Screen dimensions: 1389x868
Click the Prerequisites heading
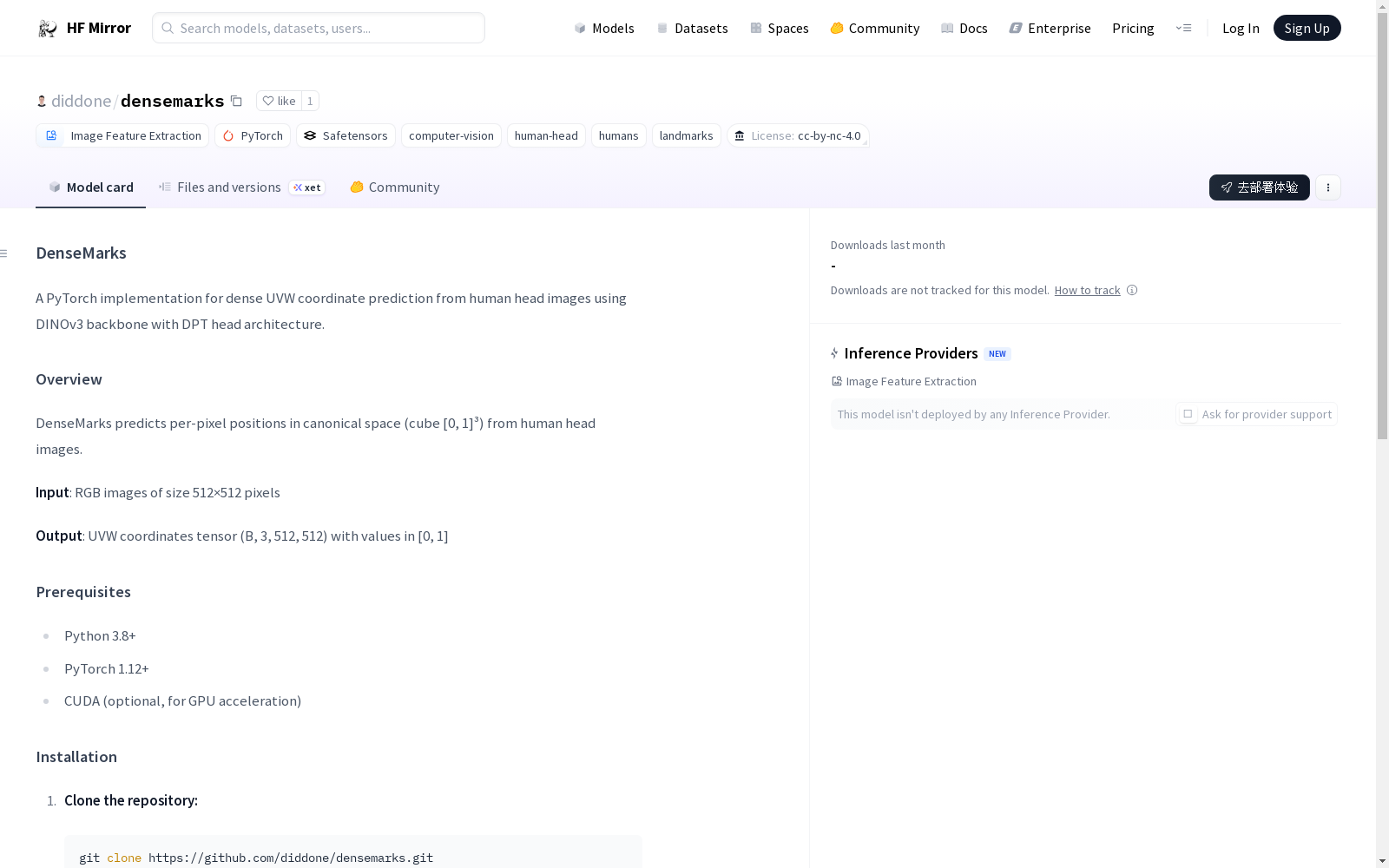coord(83,592)
